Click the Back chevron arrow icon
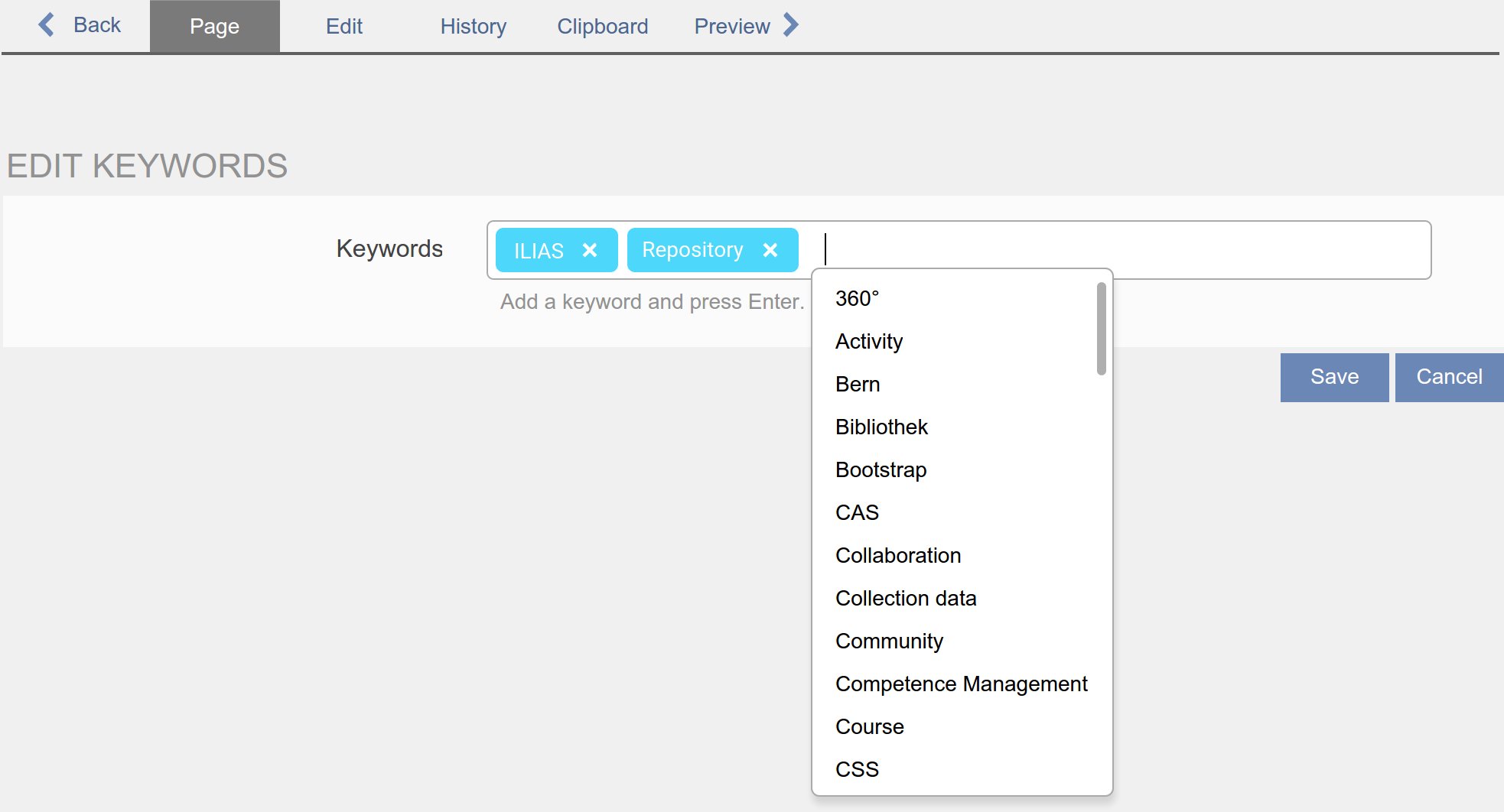 tap(47, 25)
